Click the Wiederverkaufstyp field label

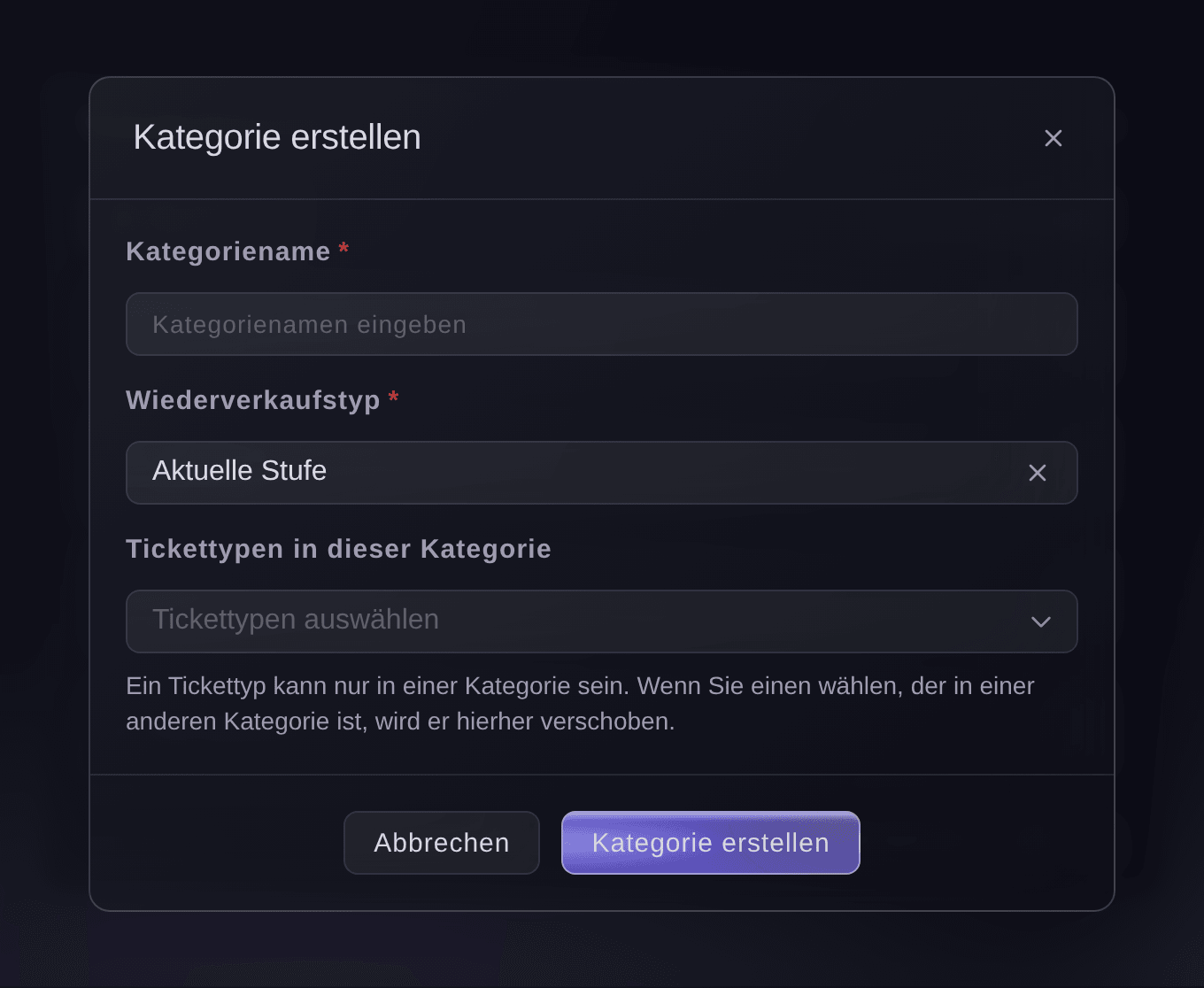253,400
